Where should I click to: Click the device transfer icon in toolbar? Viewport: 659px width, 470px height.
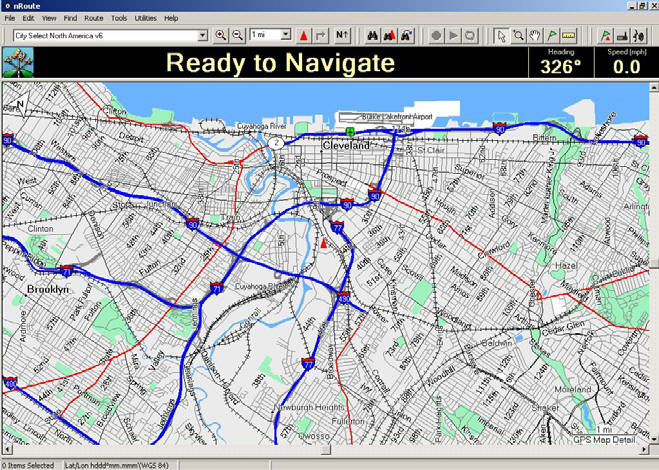[x=622, y=36]
